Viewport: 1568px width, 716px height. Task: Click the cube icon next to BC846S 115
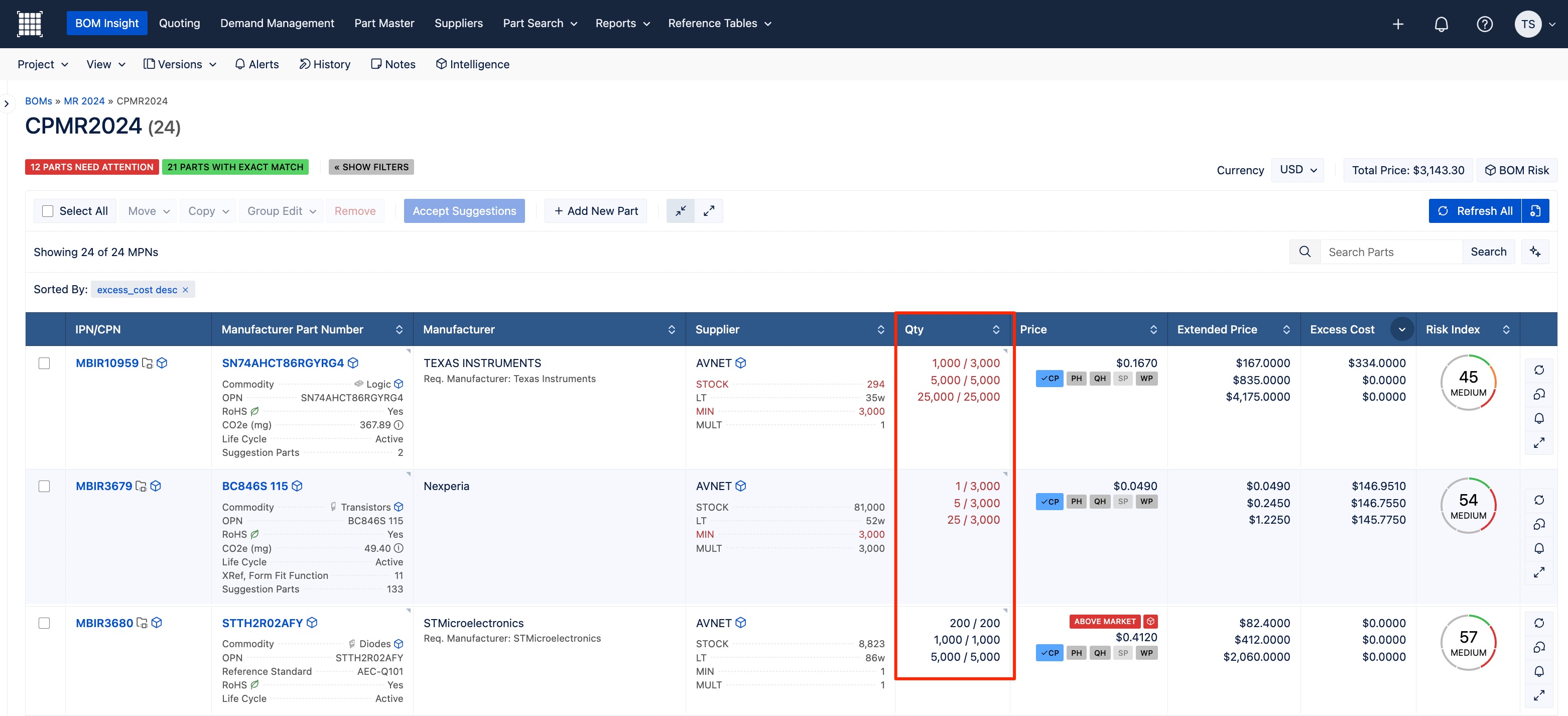297,486
